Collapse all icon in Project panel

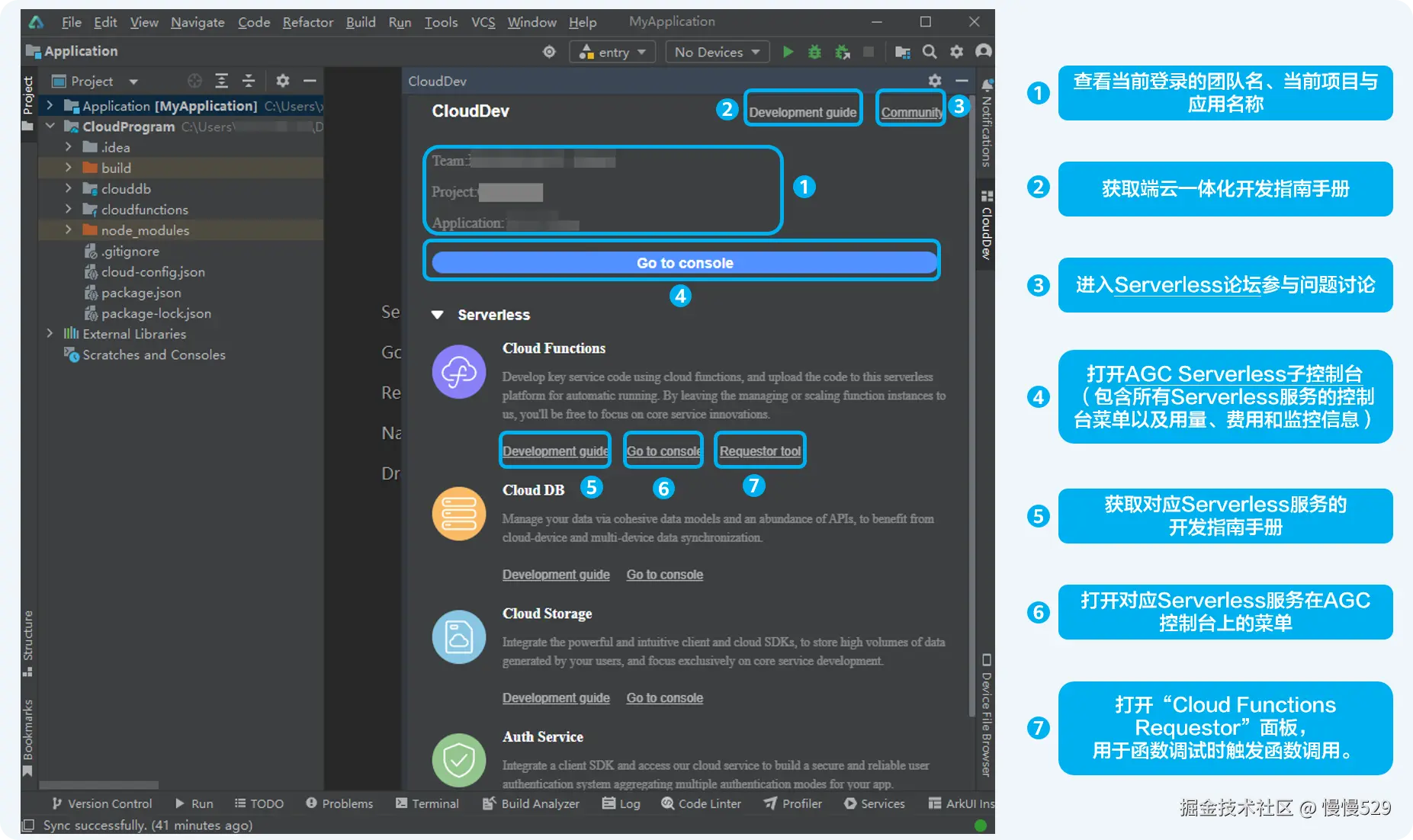(x=249, y=81)
